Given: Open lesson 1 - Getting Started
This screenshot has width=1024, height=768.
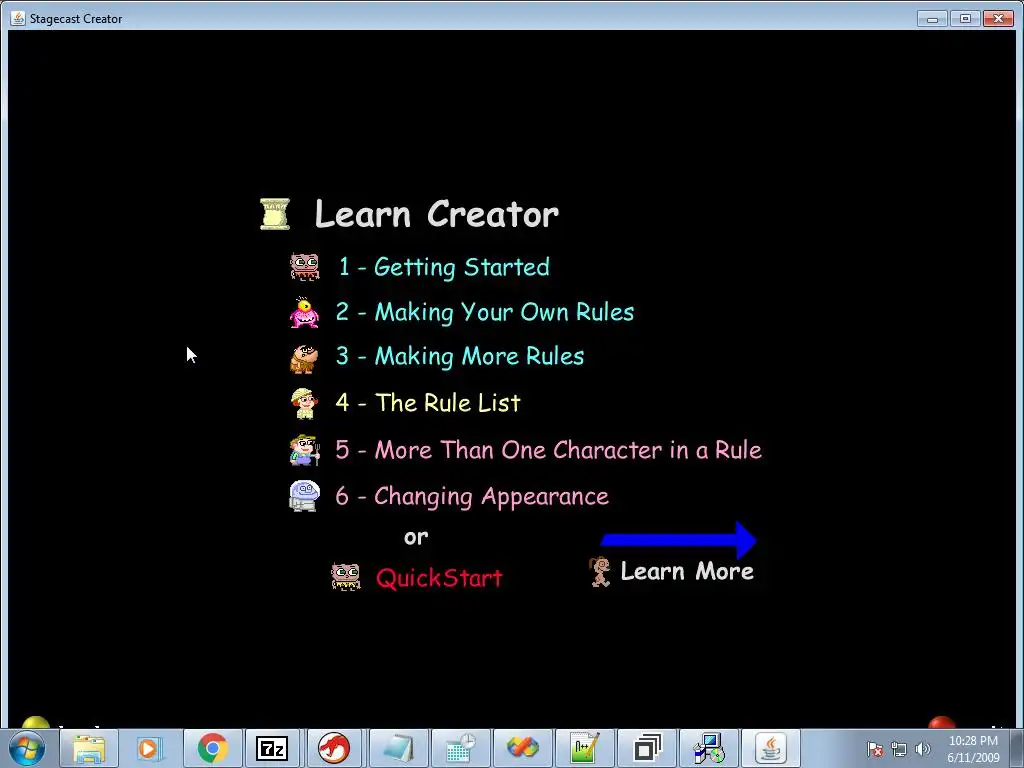Looking at the screenshot, I should [444, 267].
